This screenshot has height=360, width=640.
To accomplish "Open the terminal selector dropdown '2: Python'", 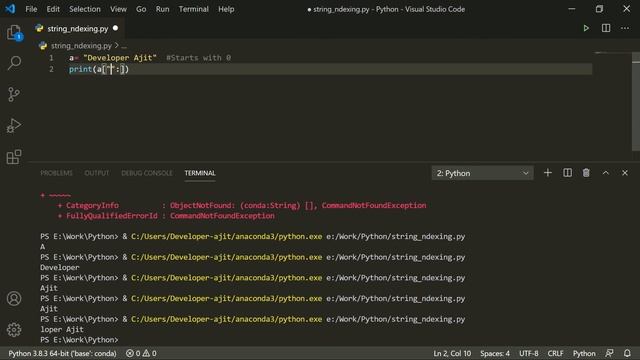I will click(482, 173).
